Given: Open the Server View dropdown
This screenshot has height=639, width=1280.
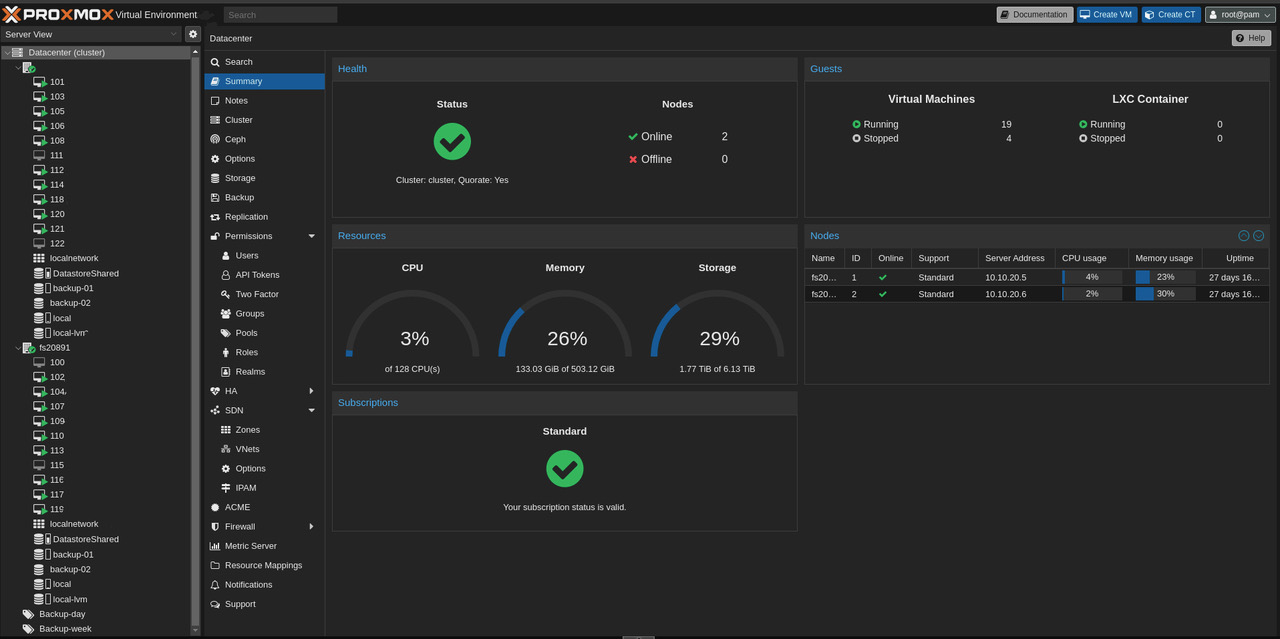Looking at the screenshot, I should click(88, 33).
